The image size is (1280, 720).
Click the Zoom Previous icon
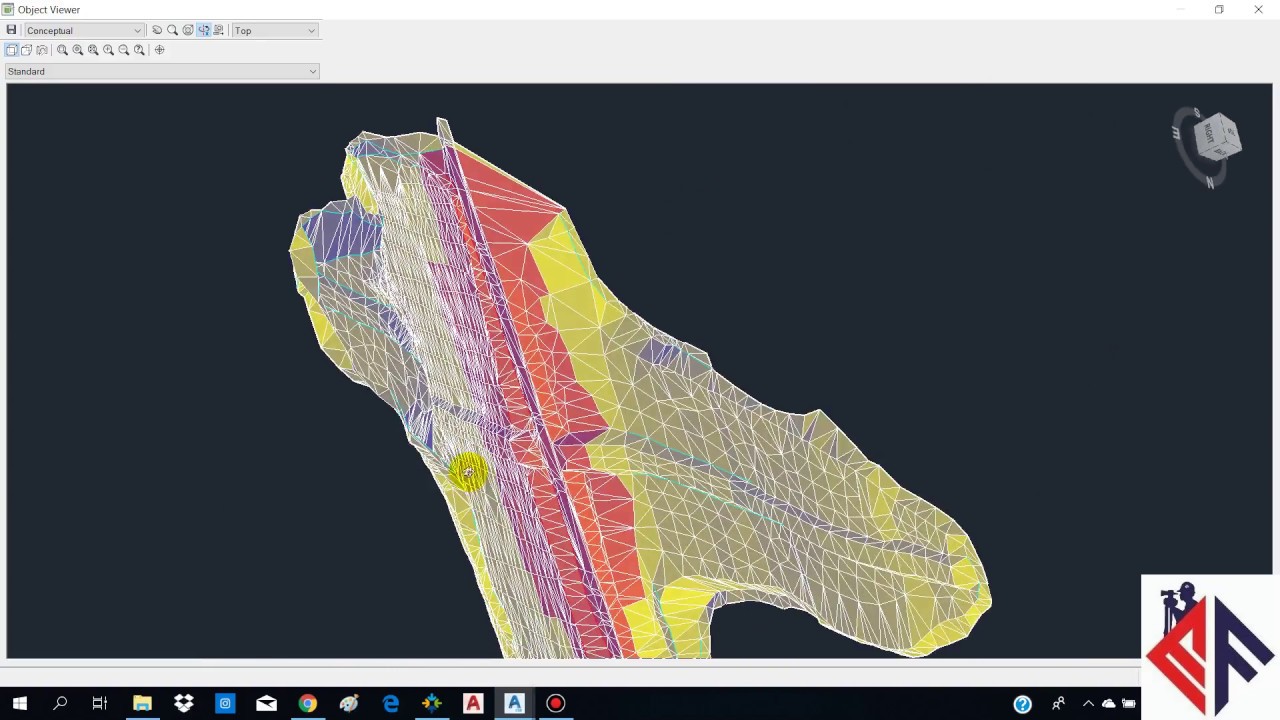(x=139, y=50)
